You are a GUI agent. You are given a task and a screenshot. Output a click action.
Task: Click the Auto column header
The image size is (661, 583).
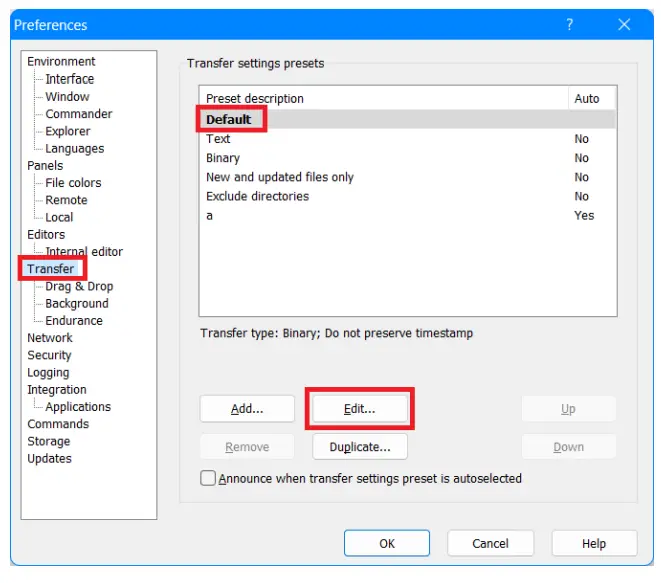(x=591, y=99)
